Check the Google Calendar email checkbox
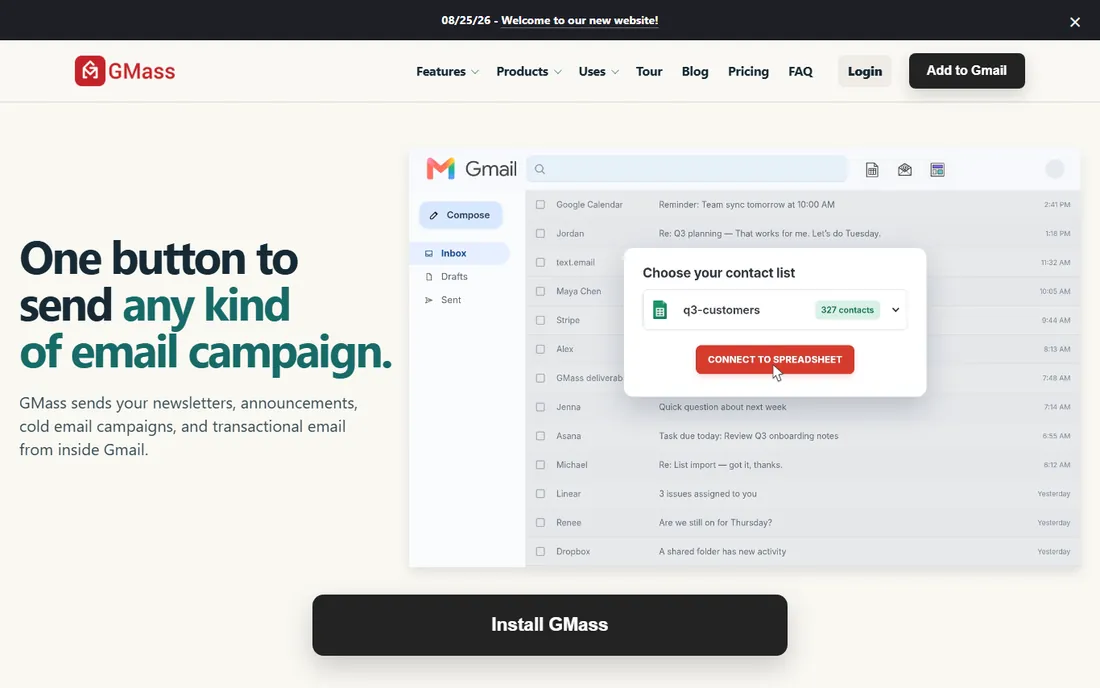 [540, 205]
